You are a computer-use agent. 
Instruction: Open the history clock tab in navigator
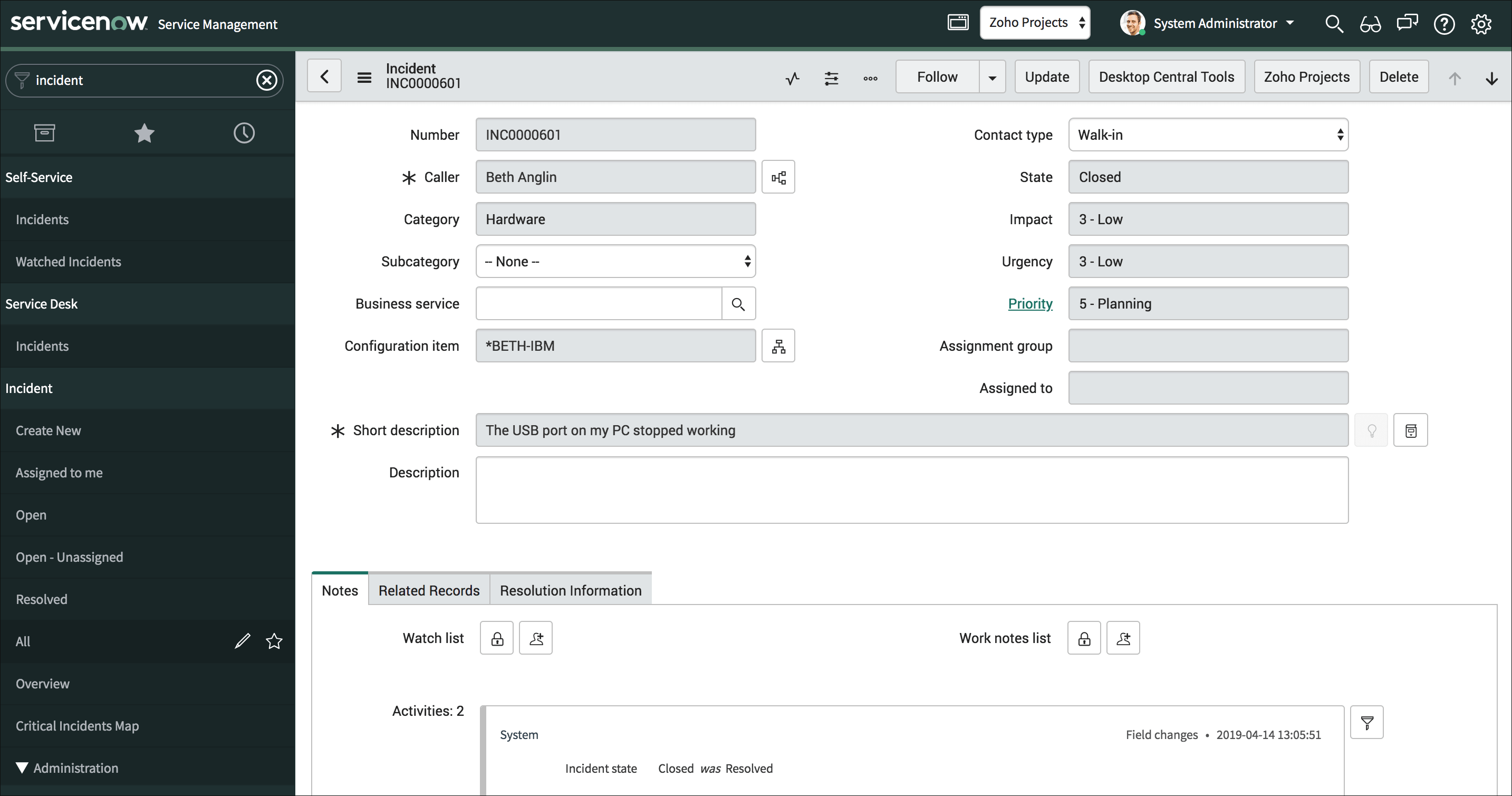[x=244, y=133]
